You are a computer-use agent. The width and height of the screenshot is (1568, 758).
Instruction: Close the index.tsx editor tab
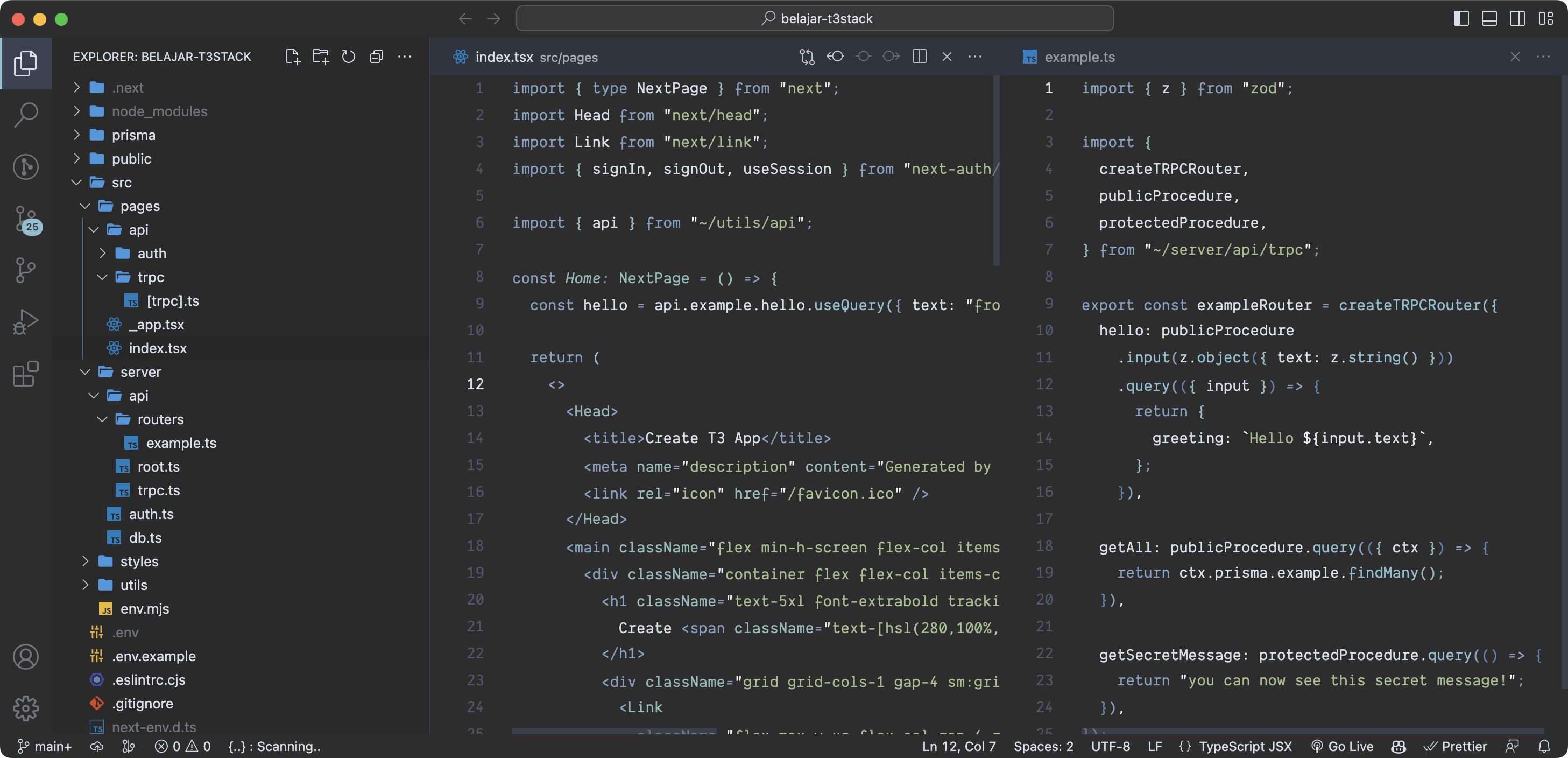947,57
